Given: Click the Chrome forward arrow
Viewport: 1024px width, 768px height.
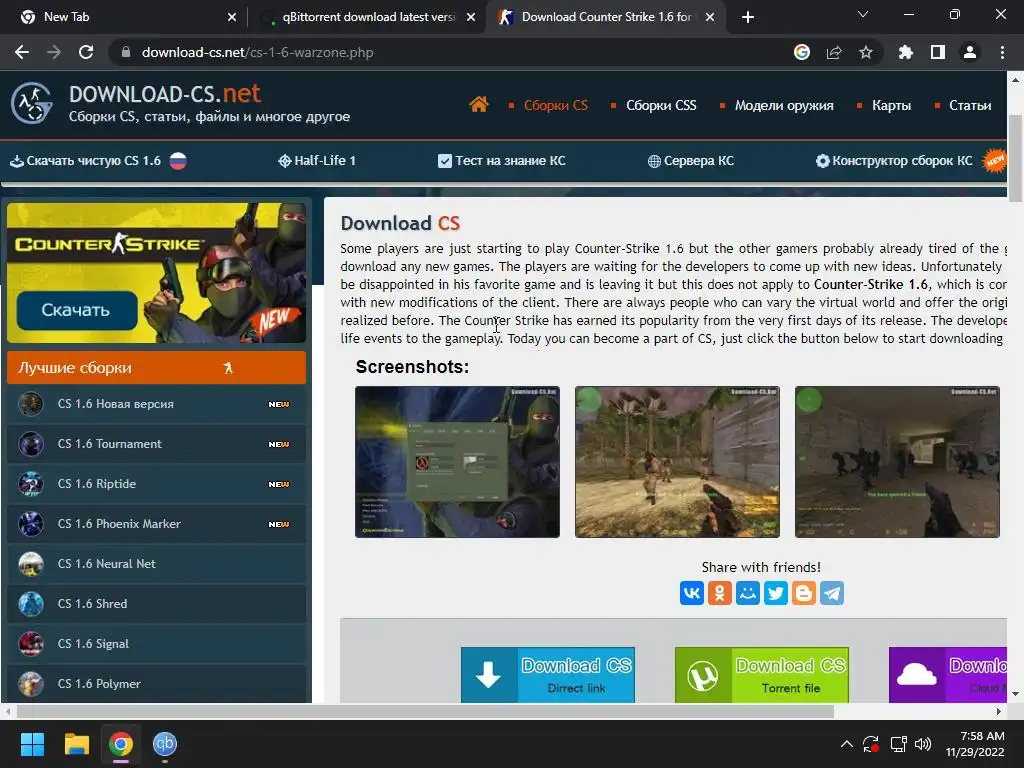Looking at the screenshot, I should (54, 52).
